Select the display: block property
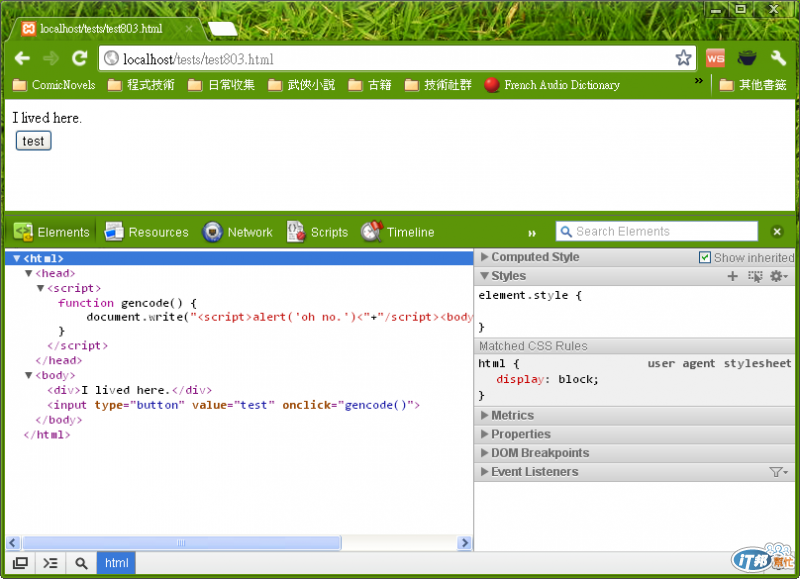800x579 pixels. coord(547,380)
